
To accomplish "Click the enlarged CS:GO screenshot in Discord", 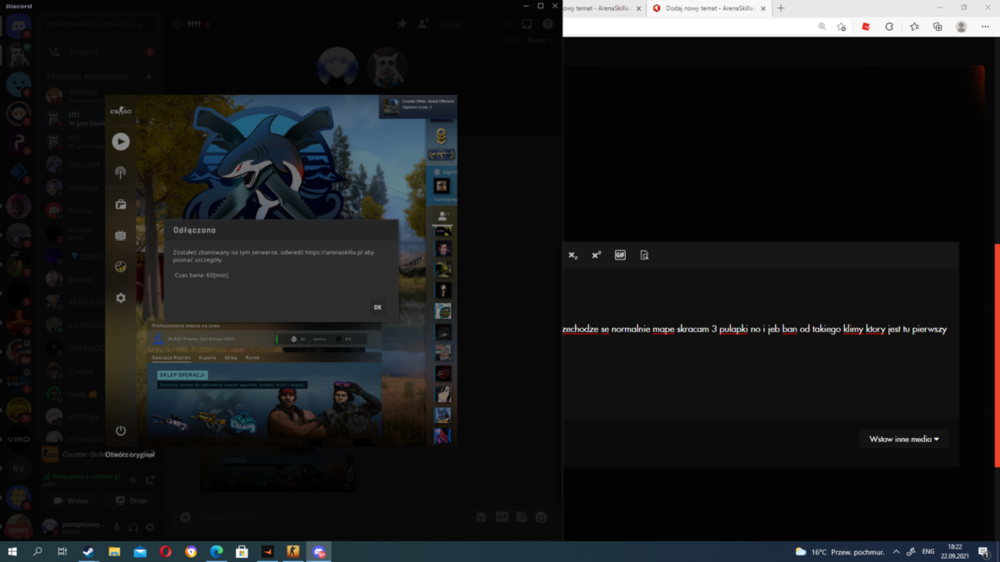I will (x=281, y=270).
